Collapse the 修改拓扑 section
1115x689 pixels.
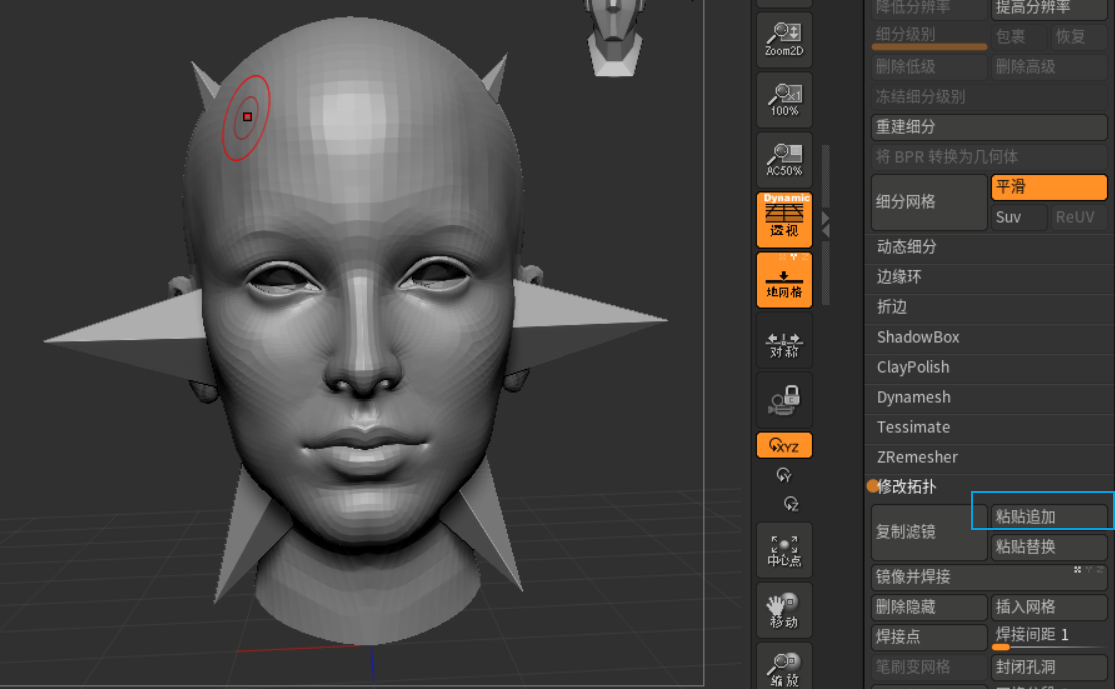pyautogui.click(x=906, y=487)
